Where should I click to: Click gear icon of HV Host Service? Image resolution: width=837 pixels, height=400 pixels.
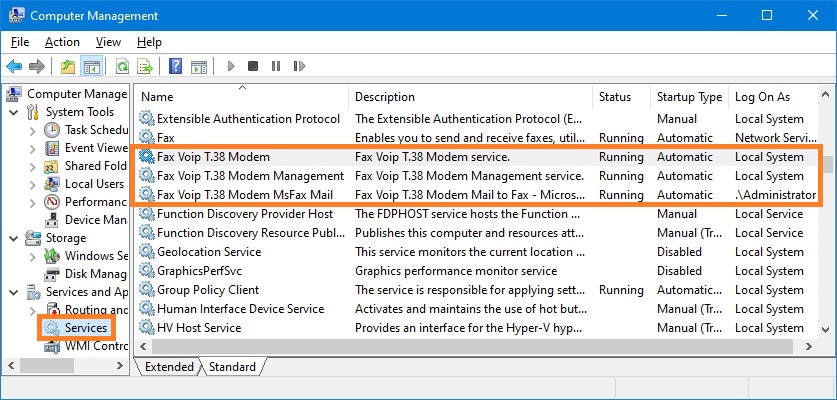pos(146,328)
